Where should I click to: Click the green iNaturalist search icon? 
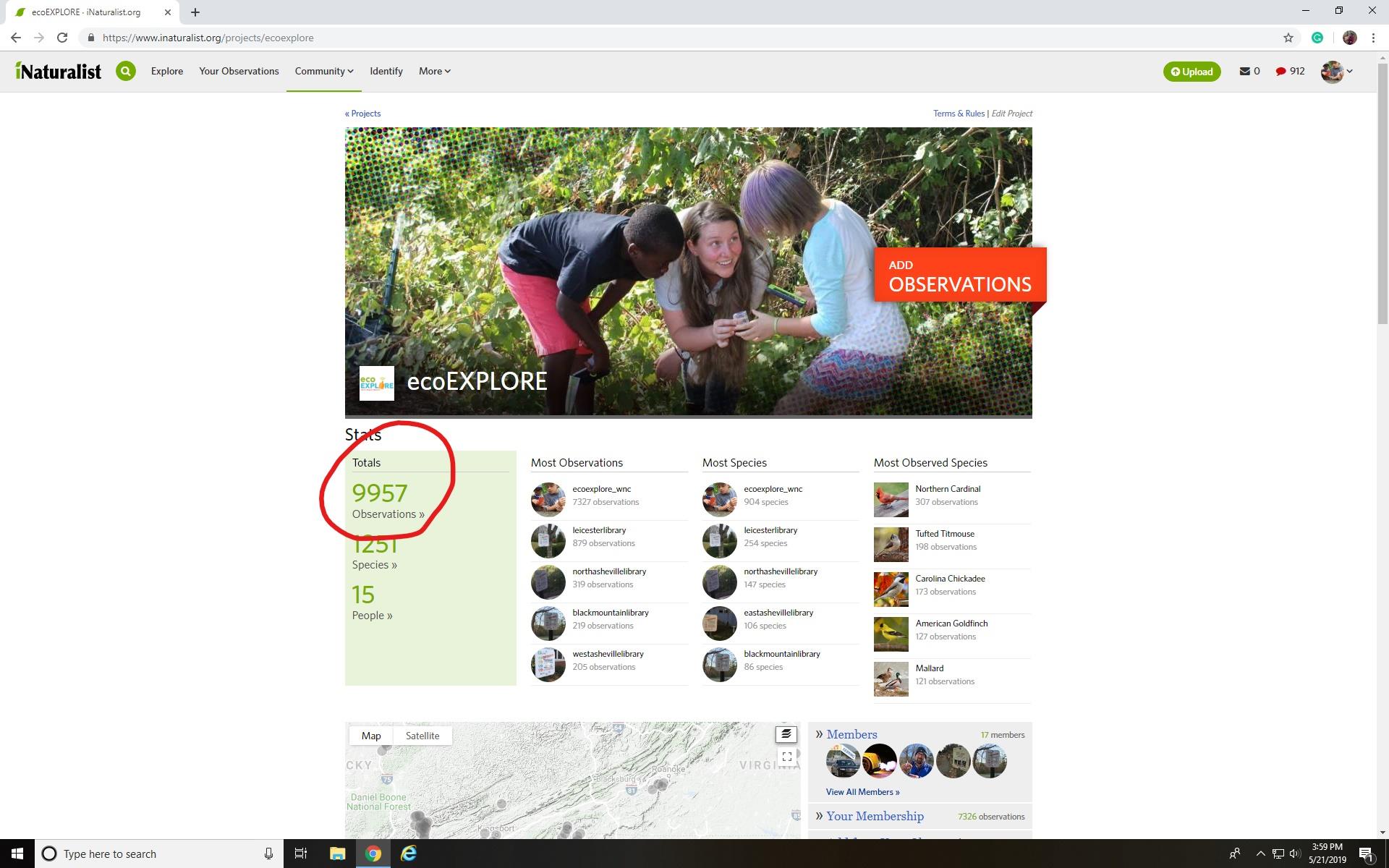pyautogui.click(x=126, y=71)
